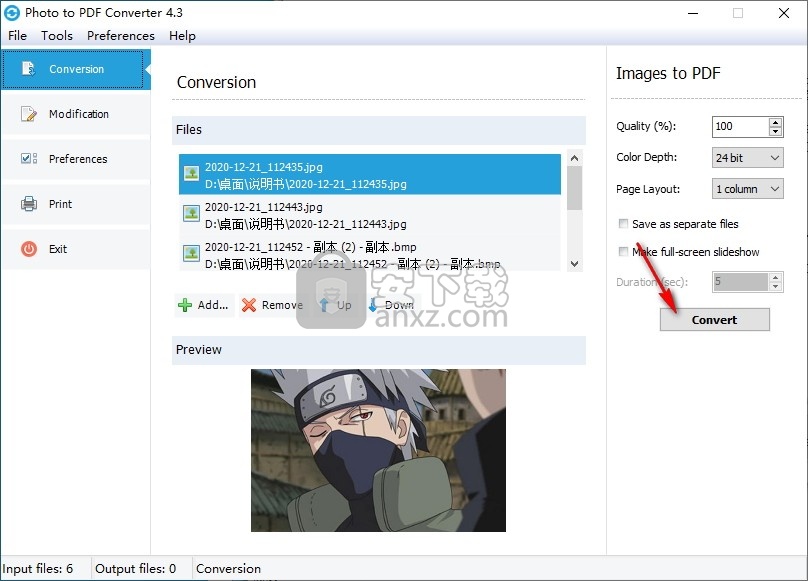
Task: Minimize the Photo to PDF Converter window
Action: click(693, 13)
